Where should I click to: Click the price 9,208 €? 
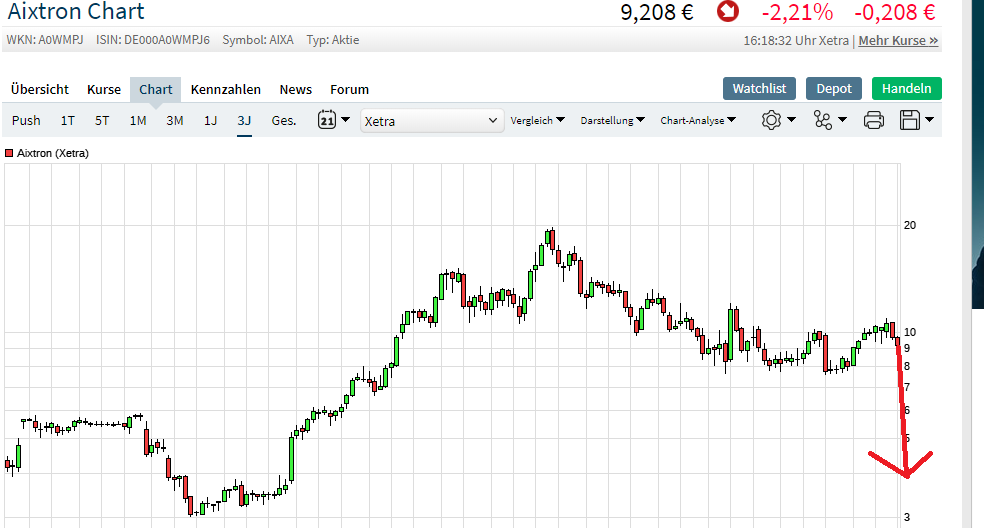point(657,12)
